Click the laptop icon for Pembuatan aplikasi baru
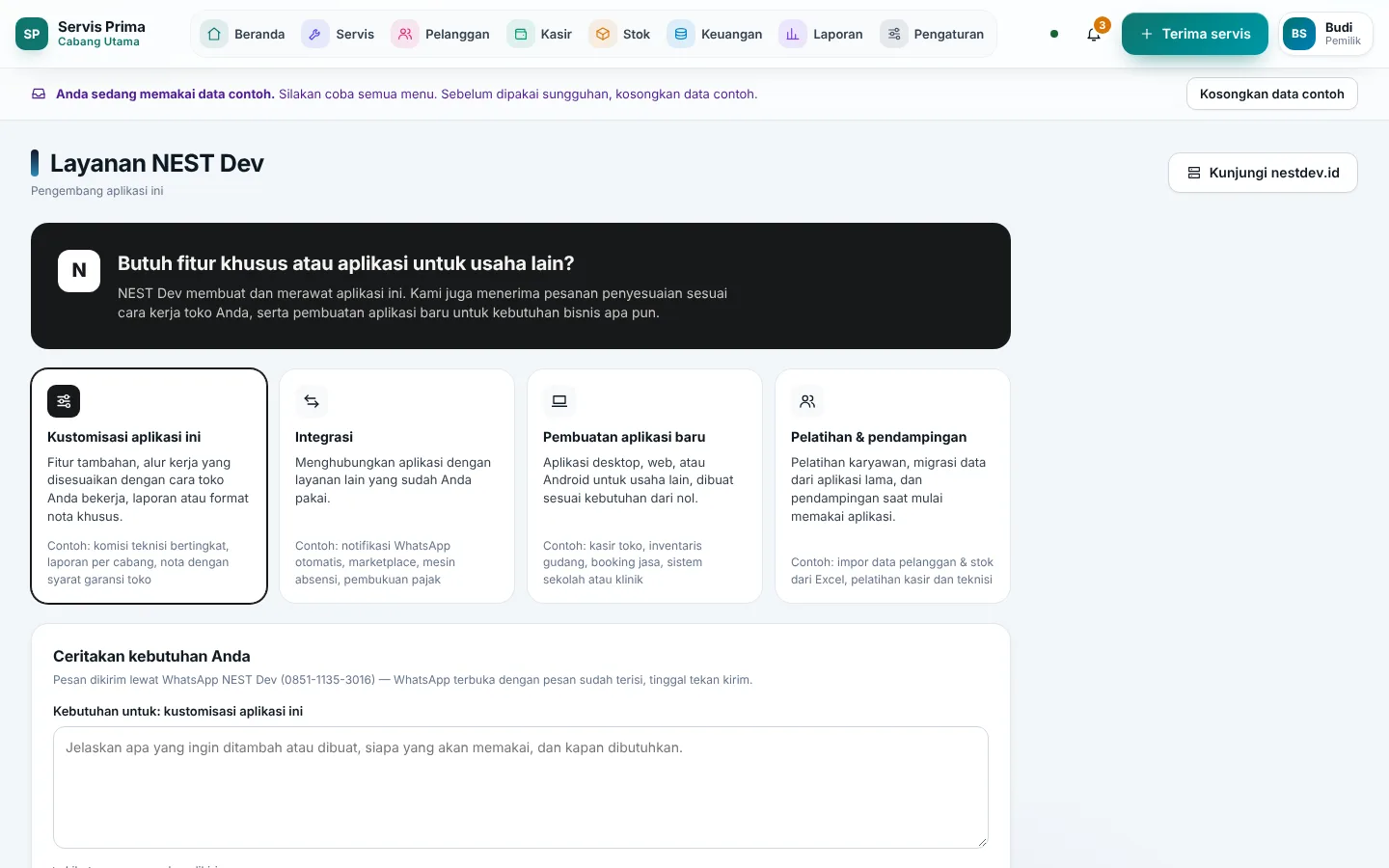Viewport: 1389px width, 868px height. tap(559, 401)
